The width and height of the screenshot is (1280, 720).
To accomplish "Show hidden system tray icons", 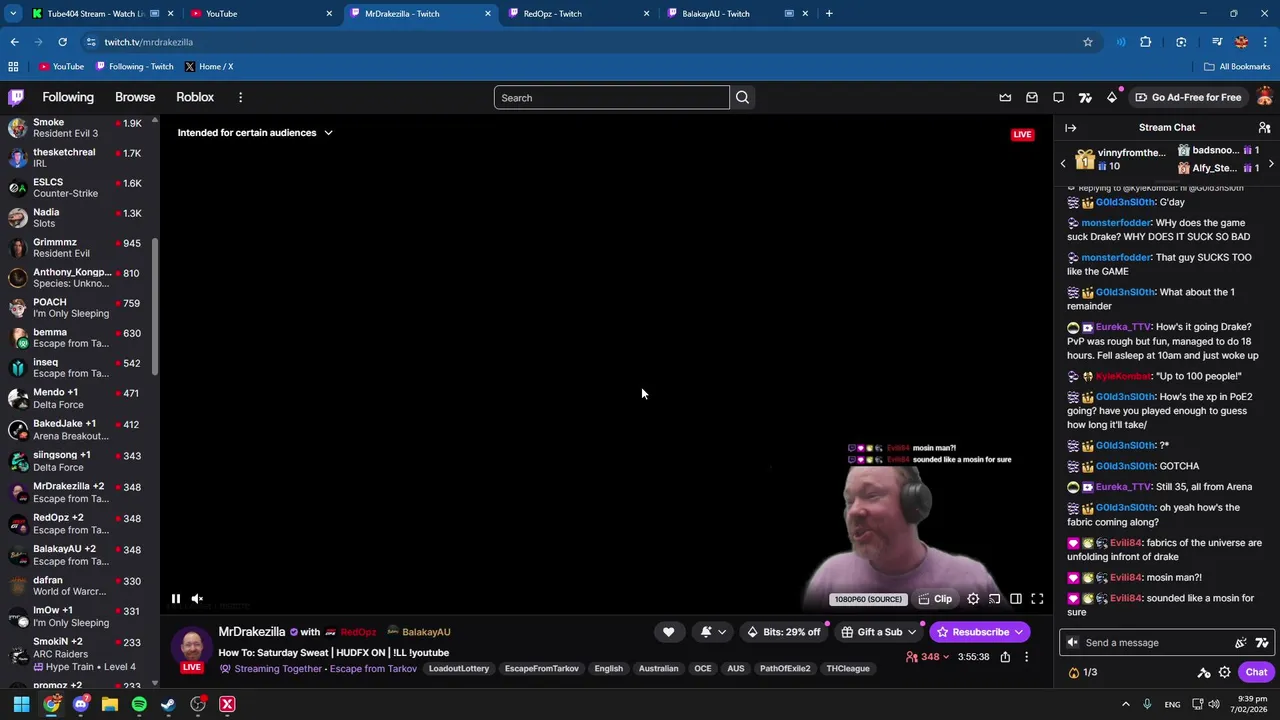I will pos(1125,704).
